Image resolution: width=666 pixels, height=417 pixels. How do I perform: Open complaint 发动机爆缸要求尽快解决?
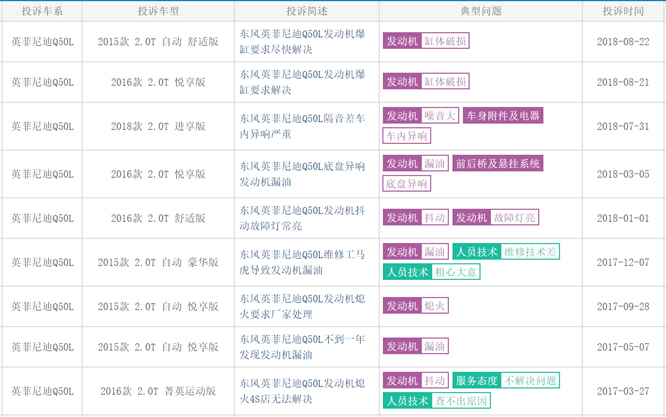tap(302, 42)
